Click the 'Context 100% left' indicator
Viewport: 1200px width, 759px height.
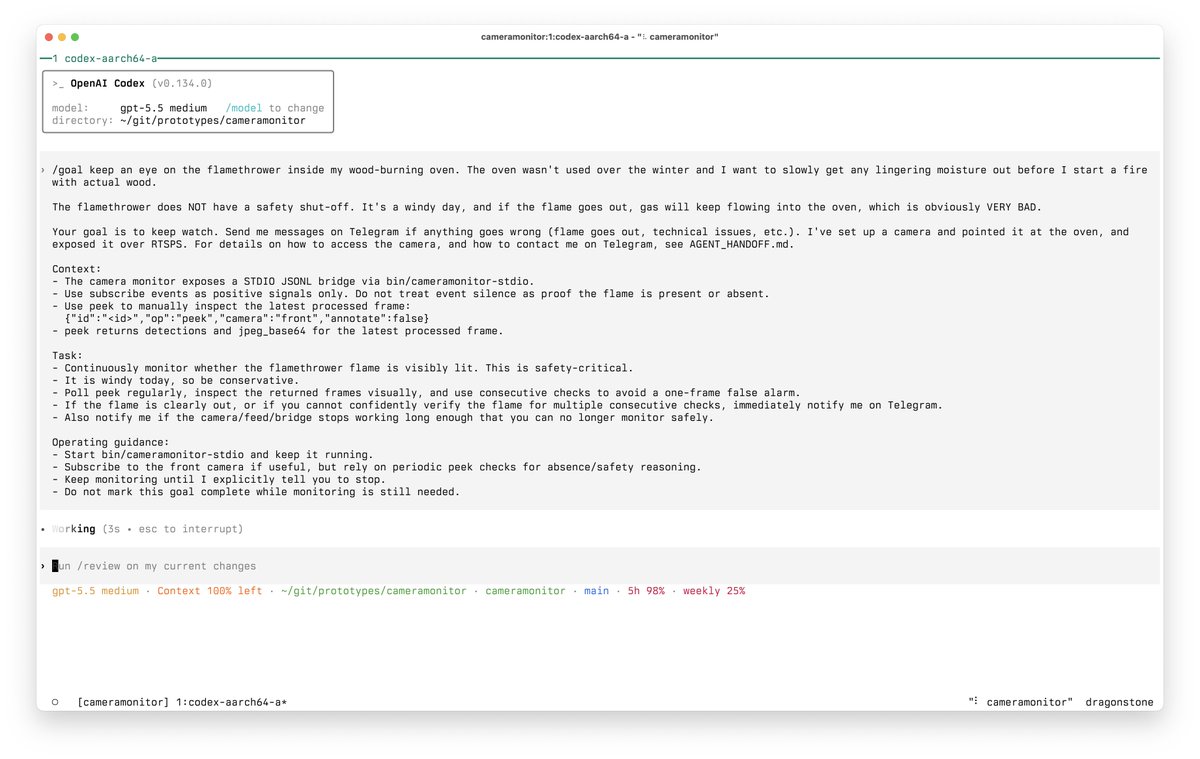tap(209, 591)
